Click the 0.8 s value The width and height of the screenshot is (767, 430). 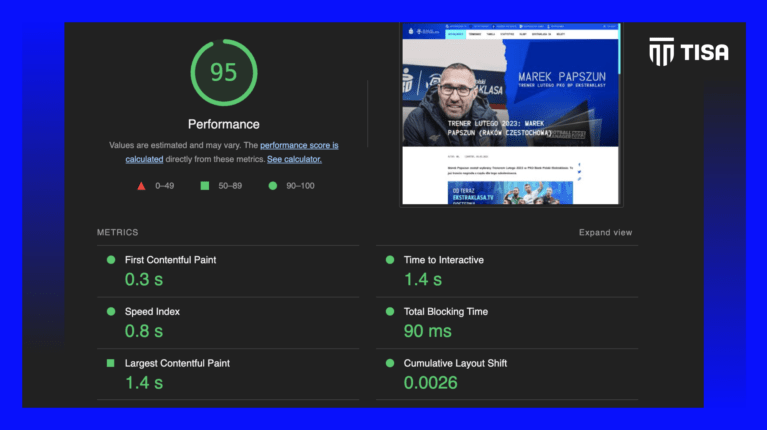point(144,331)
